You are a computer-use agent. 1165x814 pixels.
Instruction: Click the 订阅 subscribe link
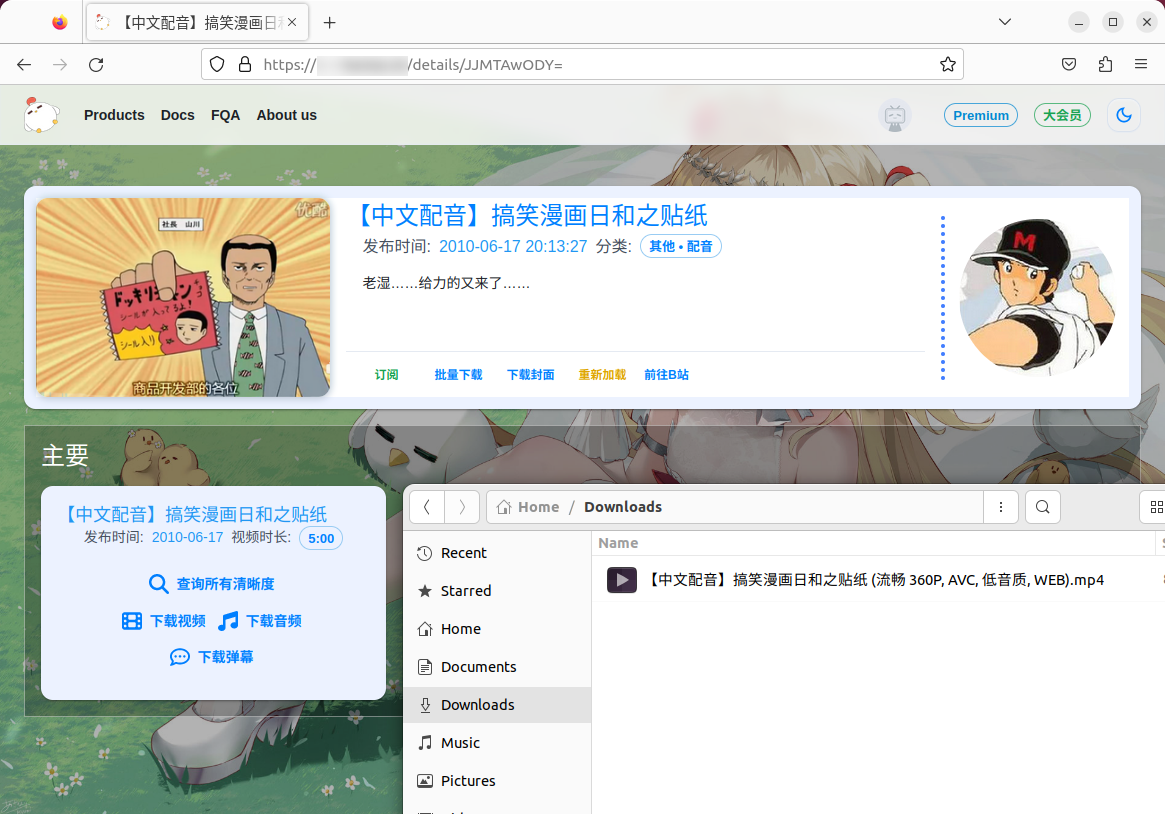click(x=386, y=374)
